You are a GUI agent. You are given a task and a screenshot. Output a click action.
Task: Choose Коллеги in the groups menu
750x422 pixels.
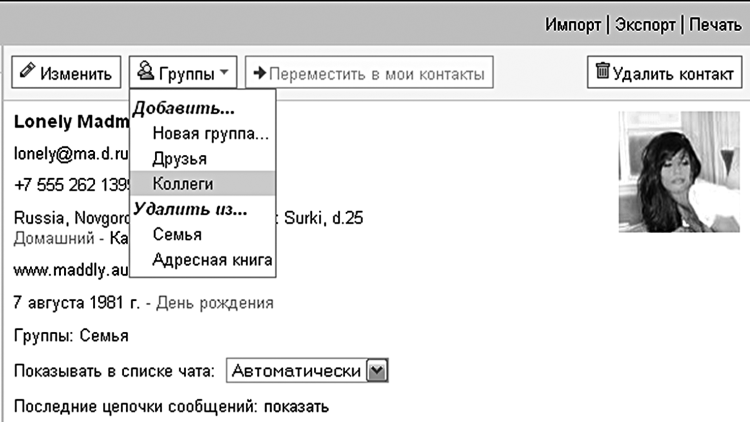pos(183,183)
